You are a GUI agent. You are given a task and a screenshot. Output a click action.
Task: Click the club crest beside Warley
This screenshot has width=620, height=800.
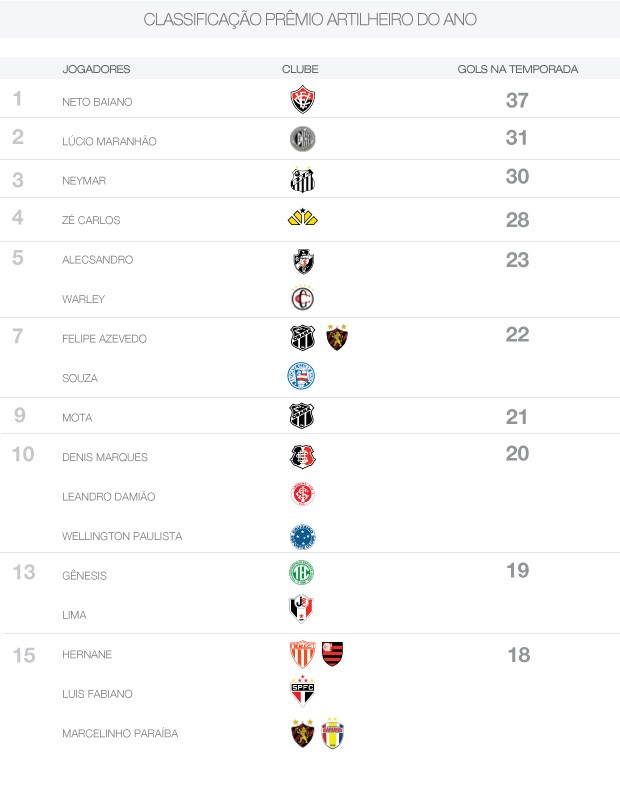302,298
